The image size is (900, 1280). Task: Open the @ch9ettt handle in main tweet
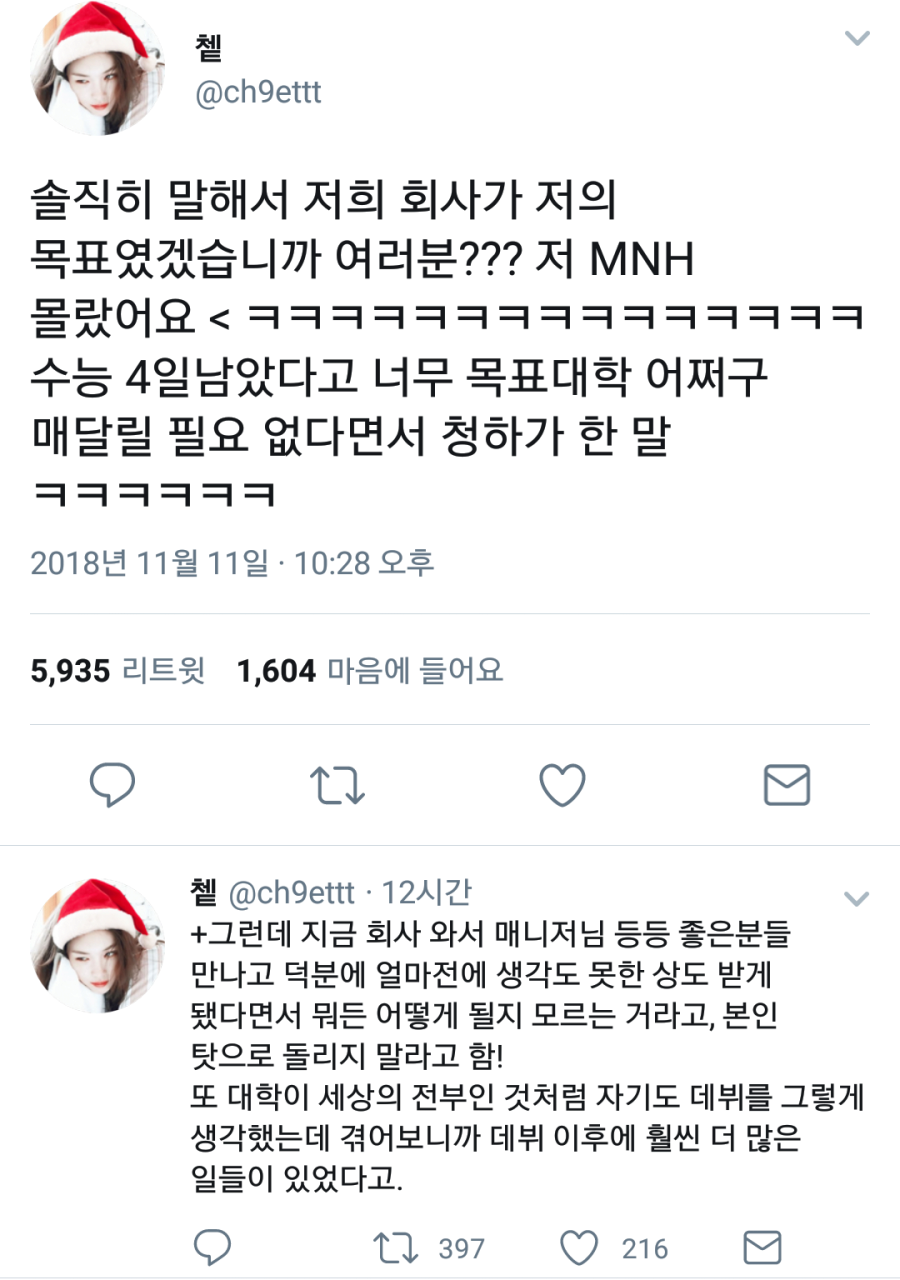coord(258,94)
